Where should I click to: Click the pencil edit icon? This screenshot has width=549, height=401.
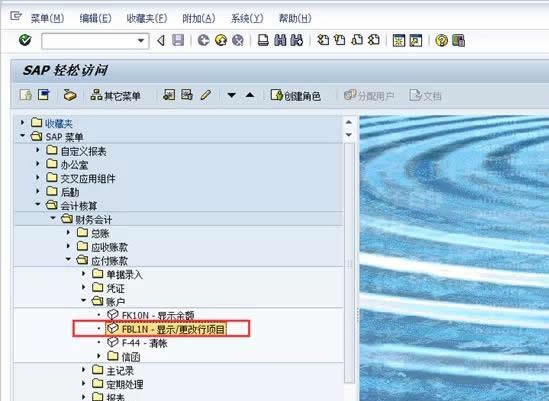tap(206, 95)
